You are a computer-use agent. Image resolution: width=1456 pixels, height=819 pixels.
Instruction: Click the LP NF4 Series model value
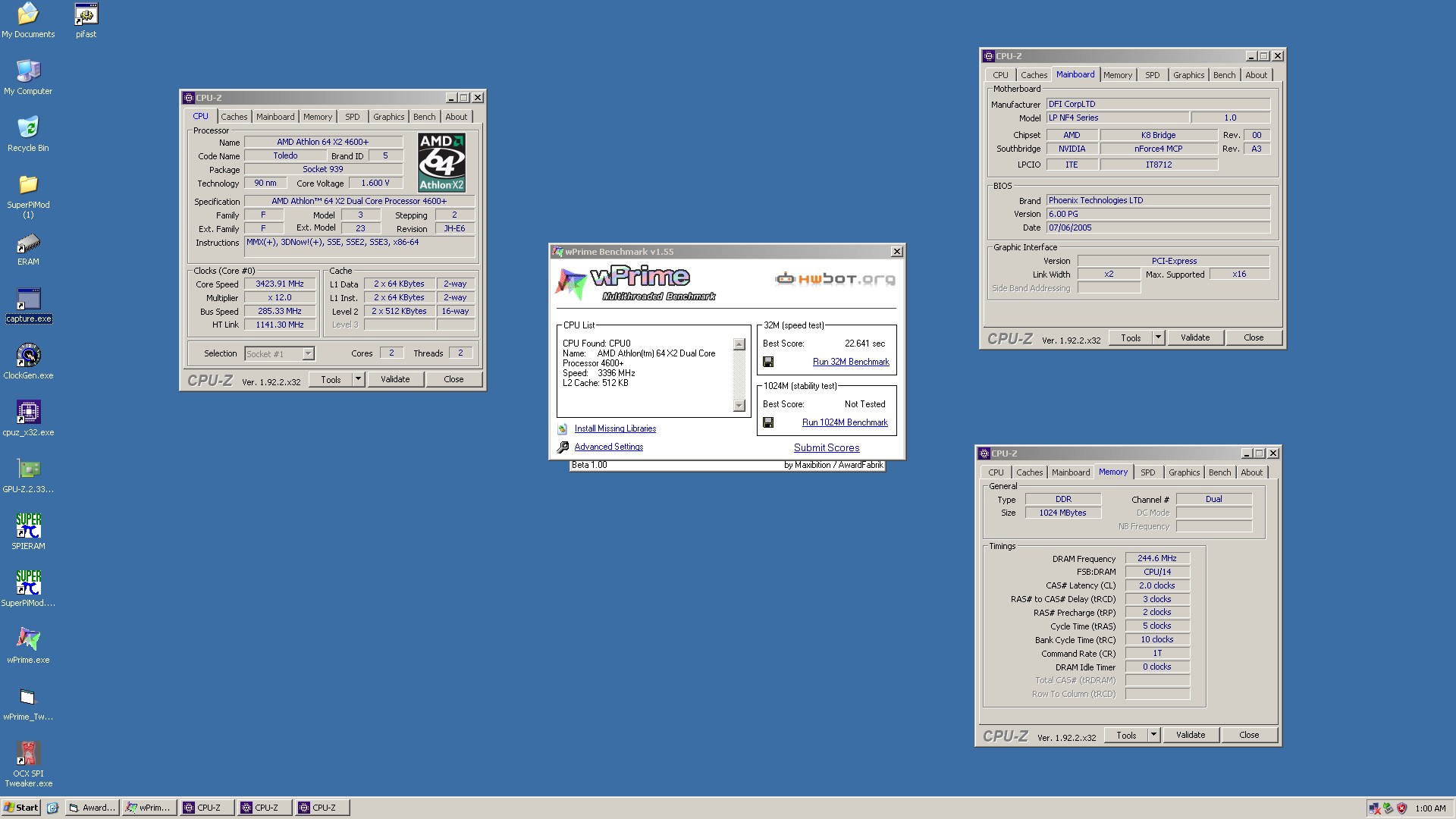1118,118
